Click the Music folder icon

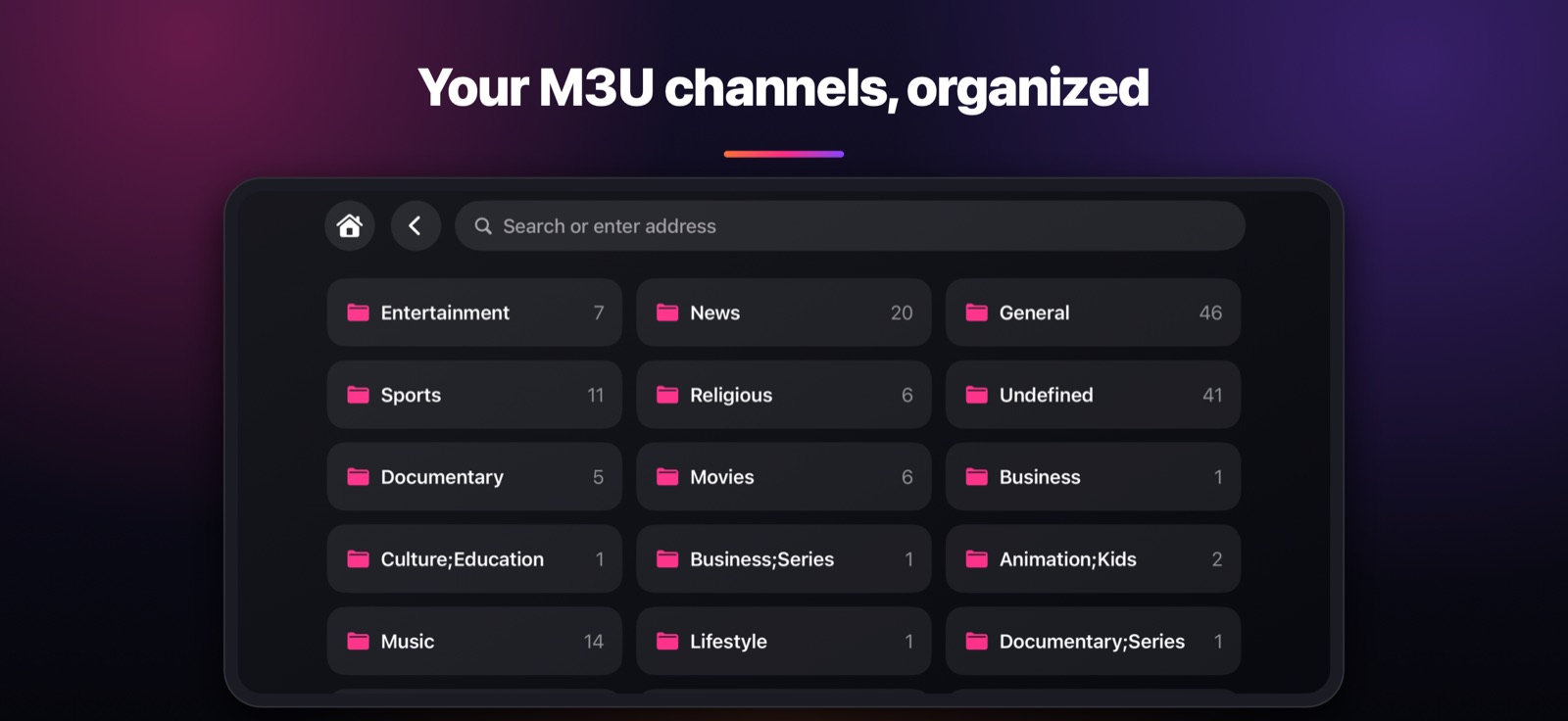point(359,642)
